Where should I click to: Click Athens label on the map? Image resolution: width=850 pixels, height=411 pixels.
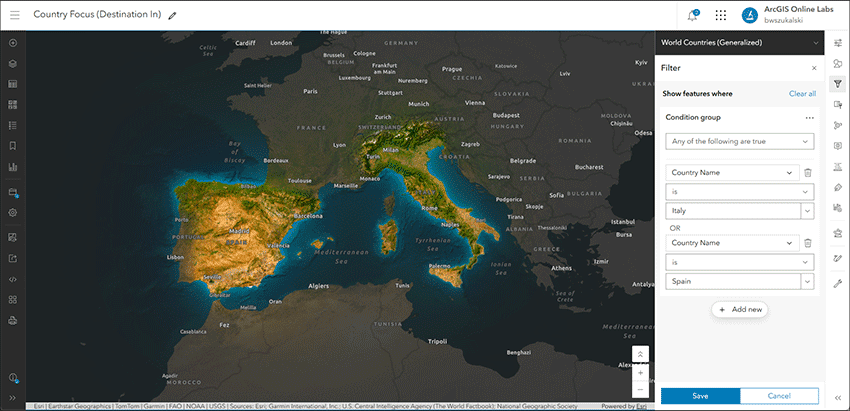coord(561,268)
